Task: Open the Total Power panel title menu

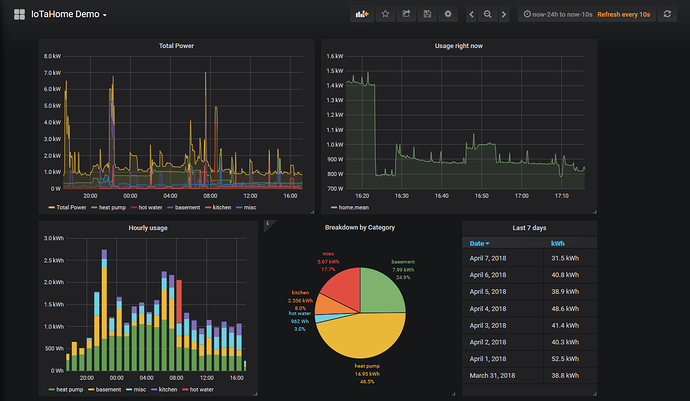Action: tap(176, 46)
